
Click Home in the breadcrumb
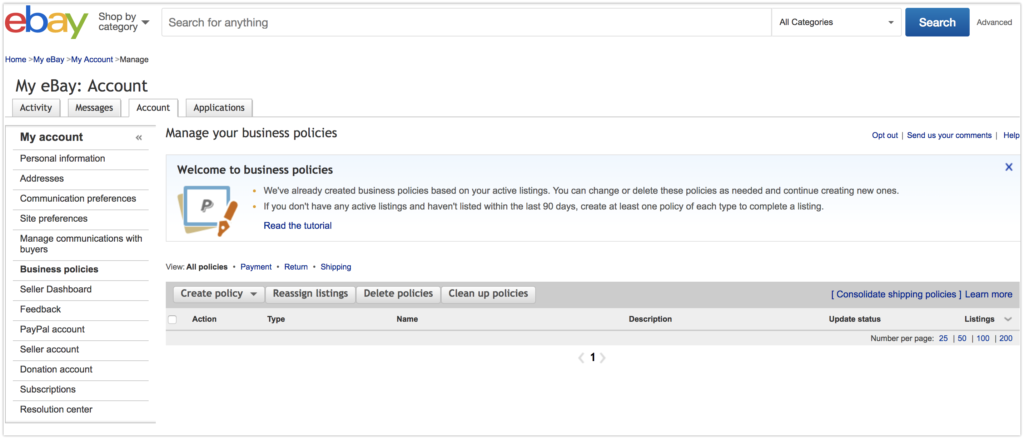16,59
